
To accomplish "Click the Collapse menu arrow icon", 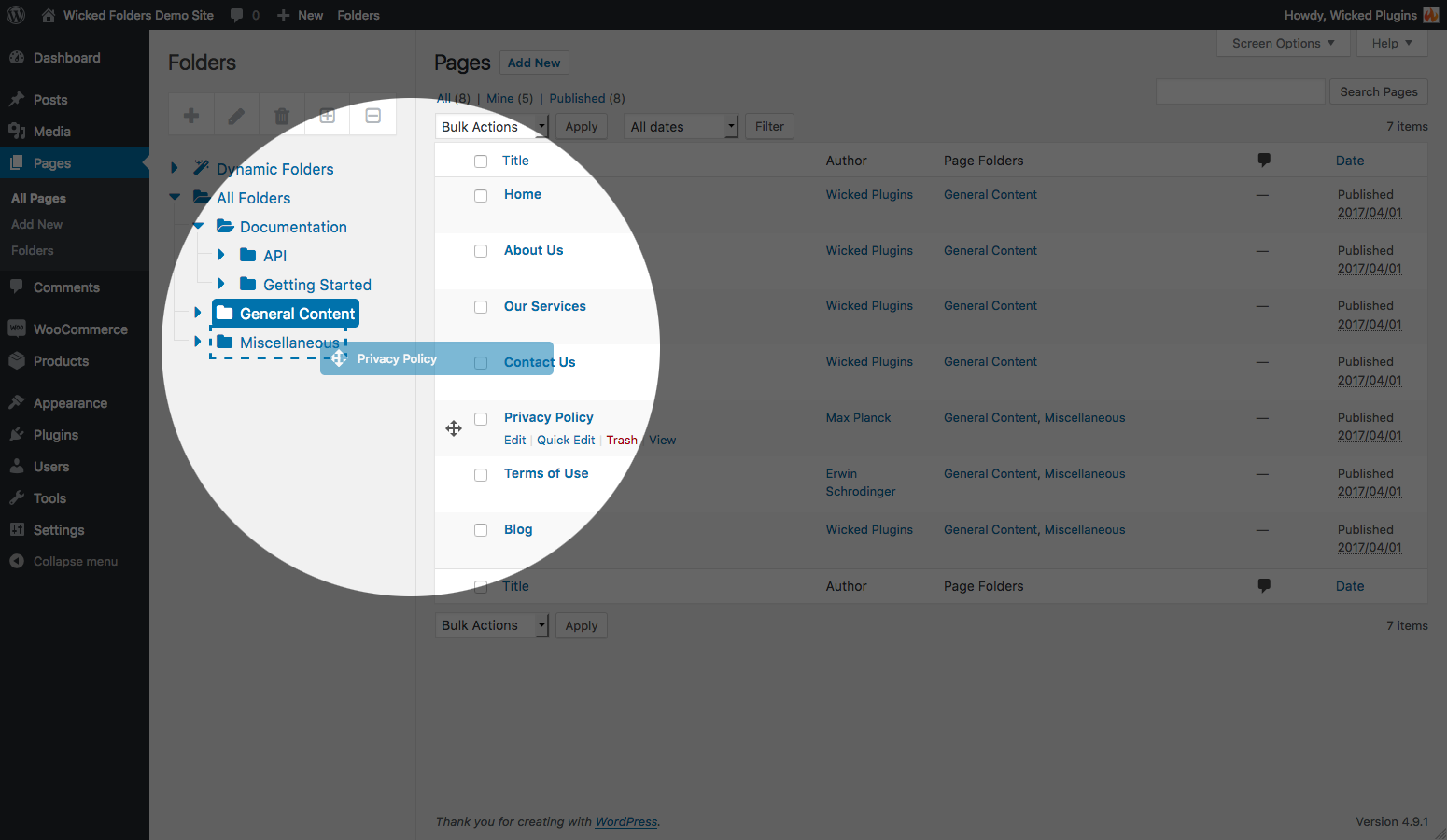I will [17, 561].
